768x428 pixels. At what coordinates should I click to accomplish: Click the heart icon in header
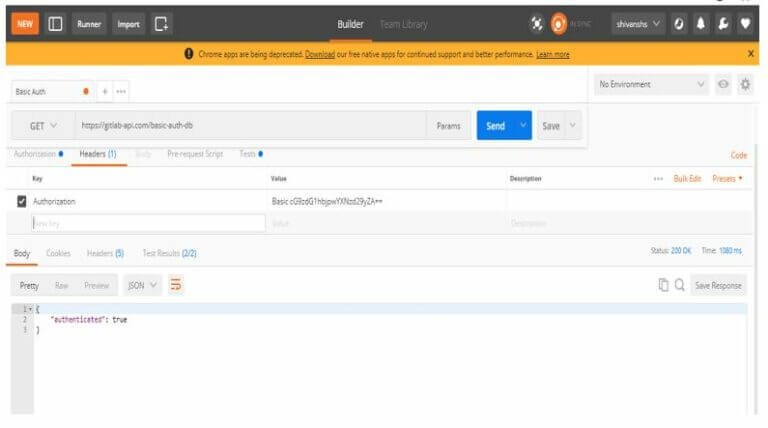(x=745, y=24)
